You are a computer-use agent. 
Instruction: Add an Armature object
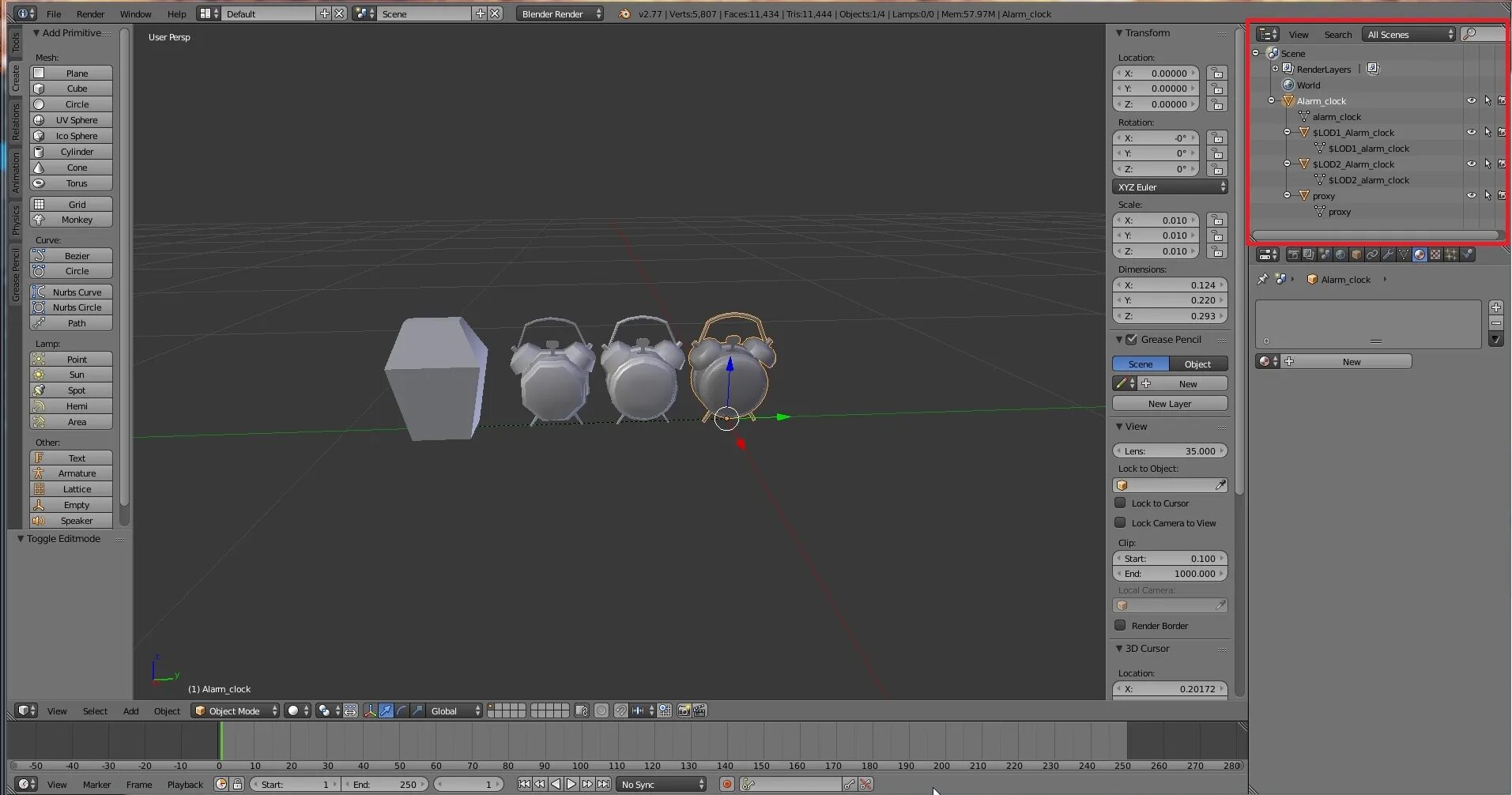point(71,473)
